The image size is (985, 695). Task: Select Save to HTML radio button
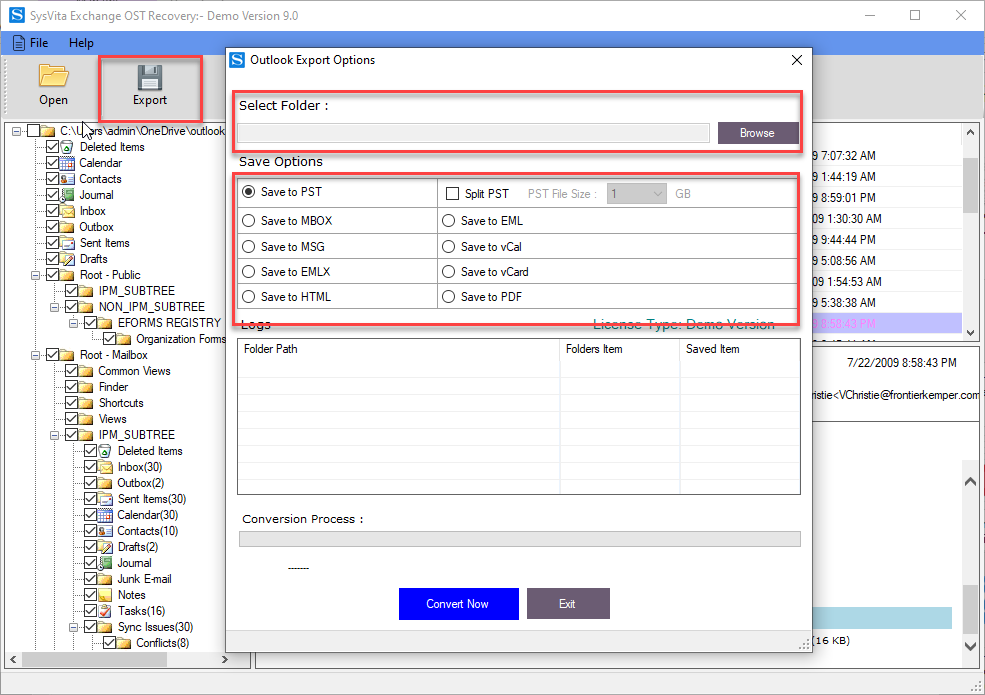click(x=249, y=297)
